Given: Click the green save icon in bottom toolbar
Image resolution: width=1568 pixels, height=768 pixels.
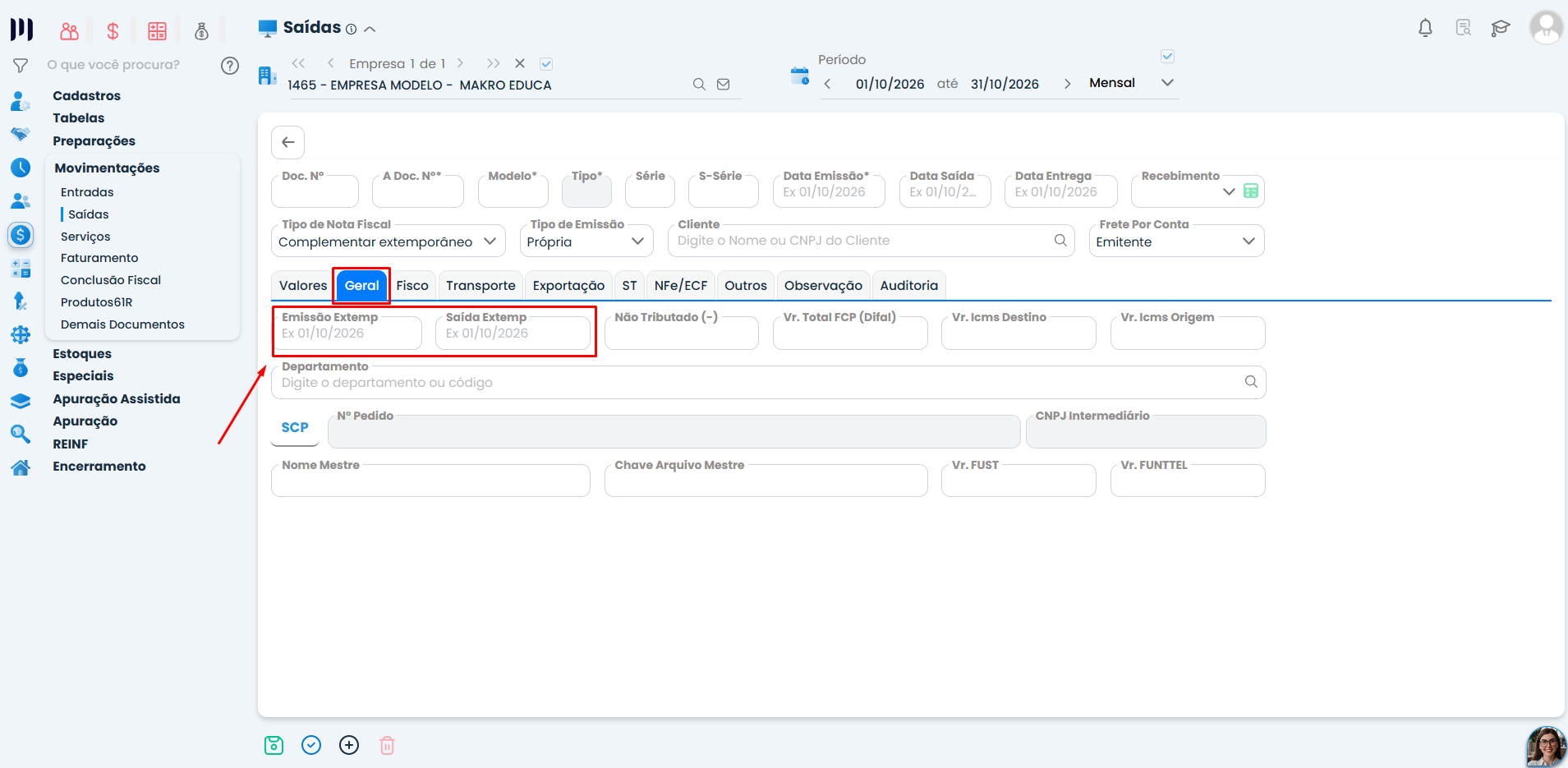Looking at the screenshot, I should [x=274, y=745].
